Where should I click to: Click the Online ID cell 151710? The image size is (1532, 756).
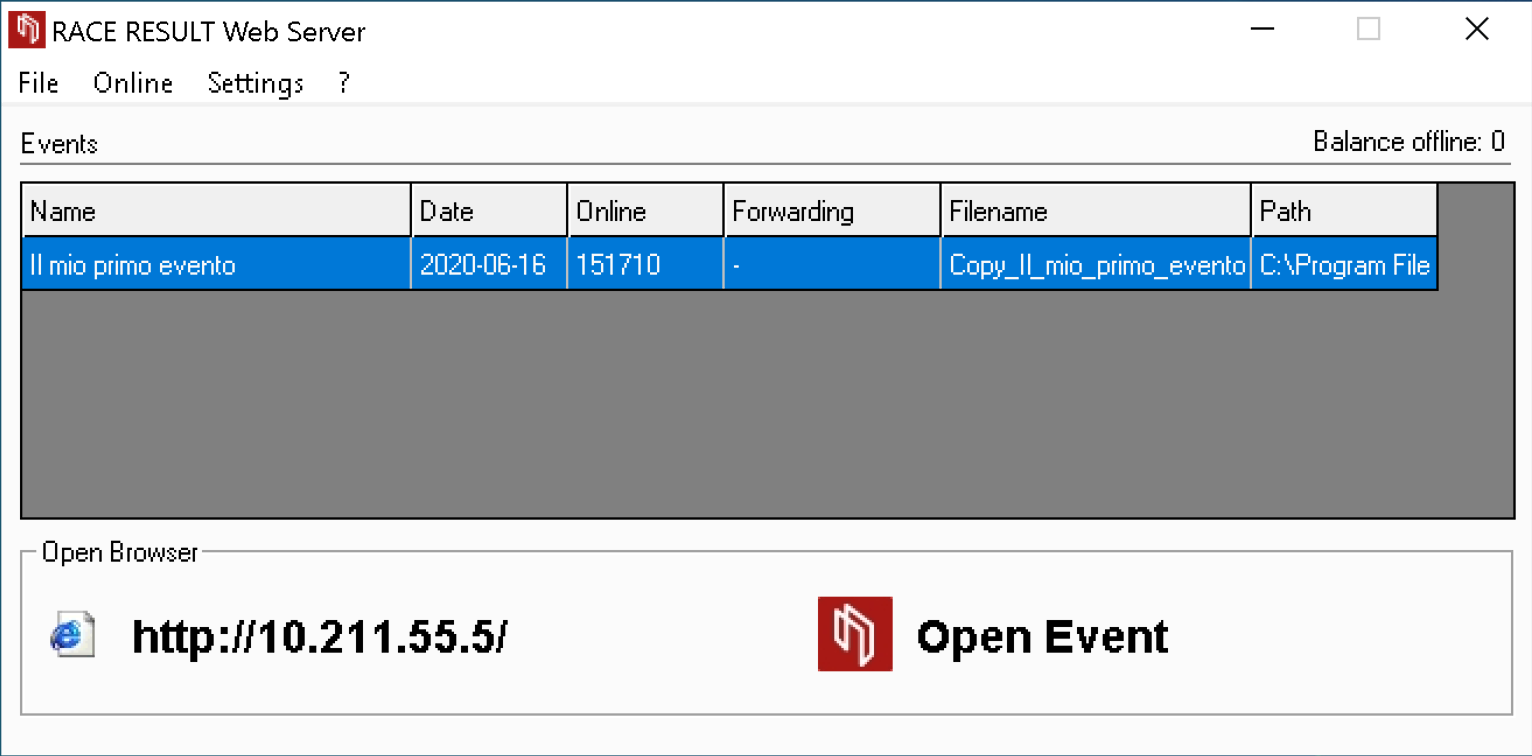pyautogui.click(x=645, y=264)
